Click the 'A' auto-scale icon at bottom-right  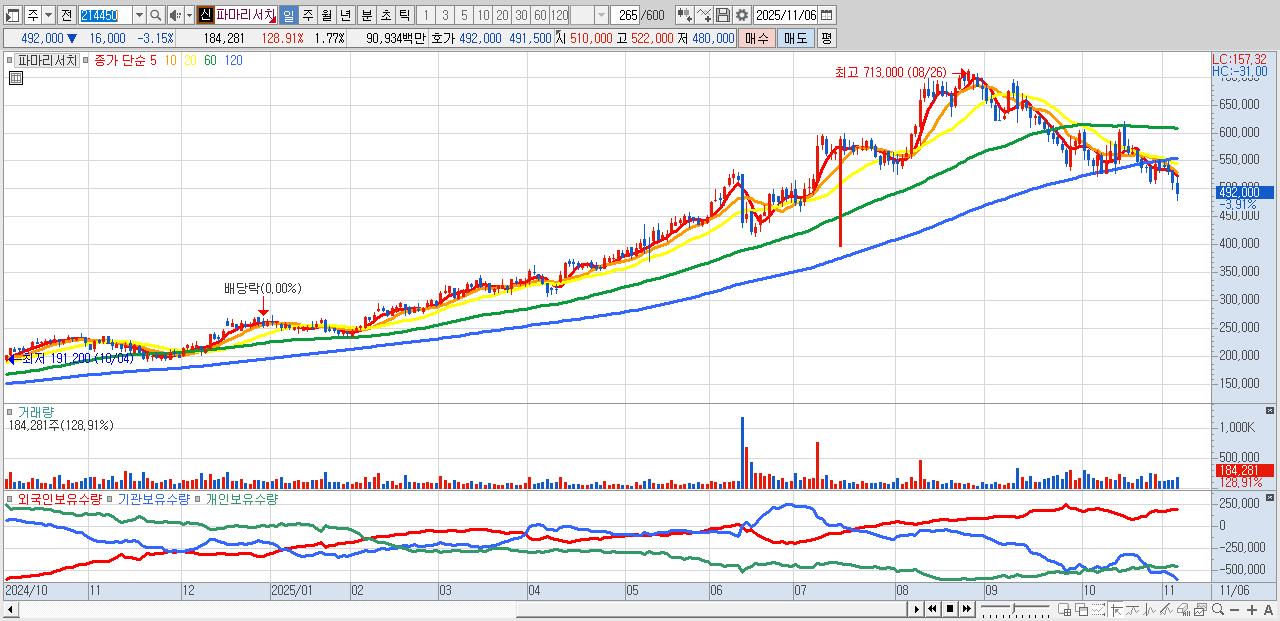1268,609
